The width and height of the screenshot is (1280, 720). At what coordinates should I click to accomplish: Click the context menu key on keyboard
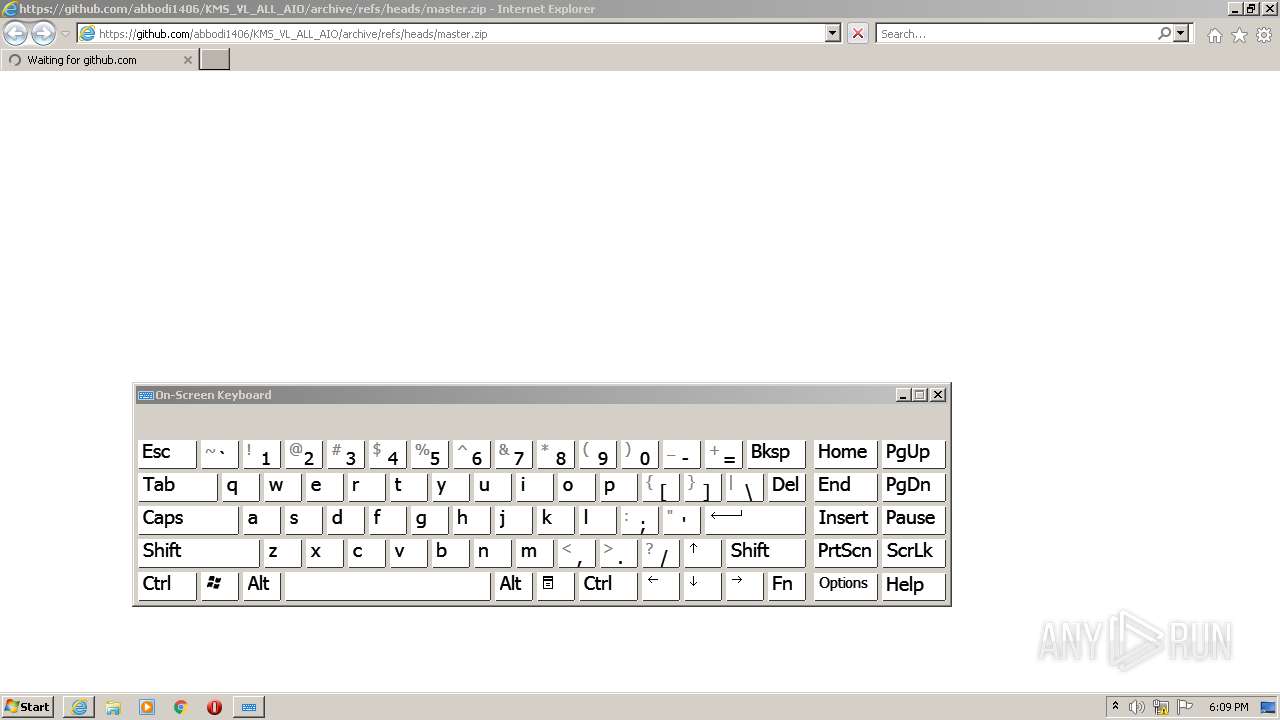point(555,585)
